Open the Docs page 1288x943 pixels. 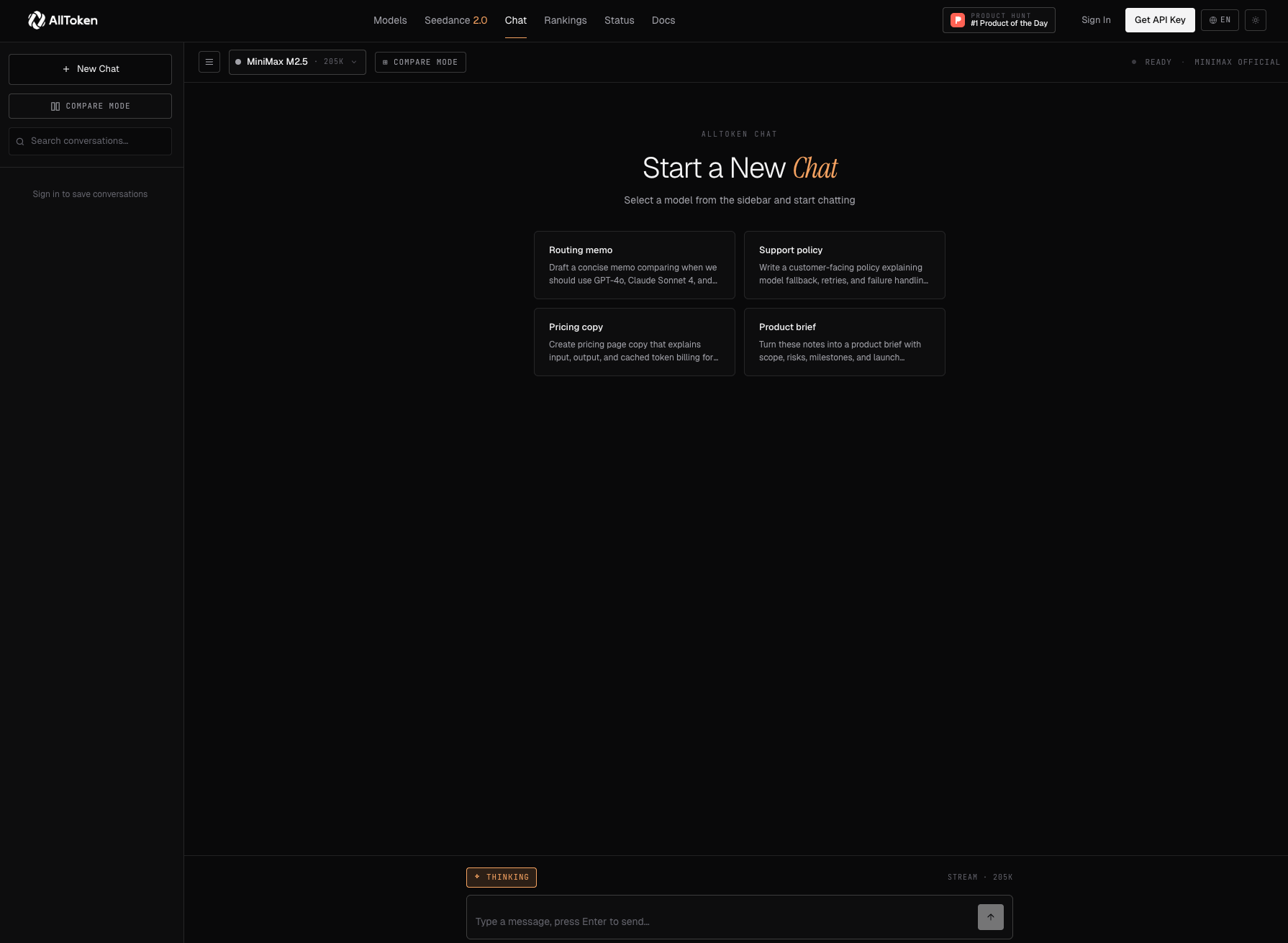(663, 20)
